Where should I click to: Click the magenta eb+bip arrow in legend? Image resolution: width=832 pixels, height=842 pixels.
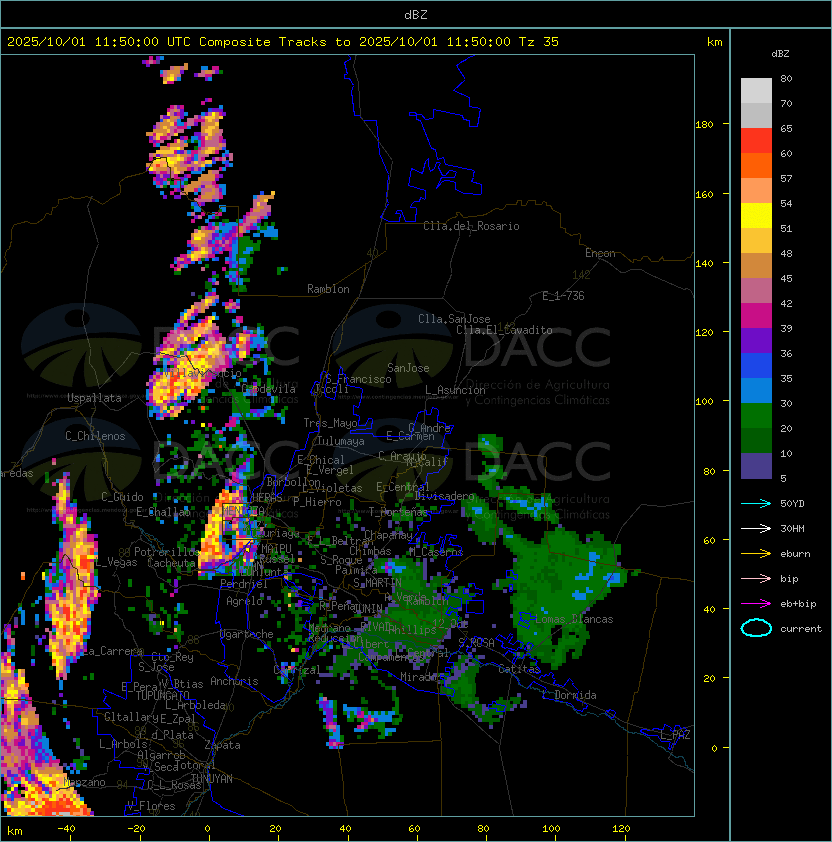click(x=756, y=604)
